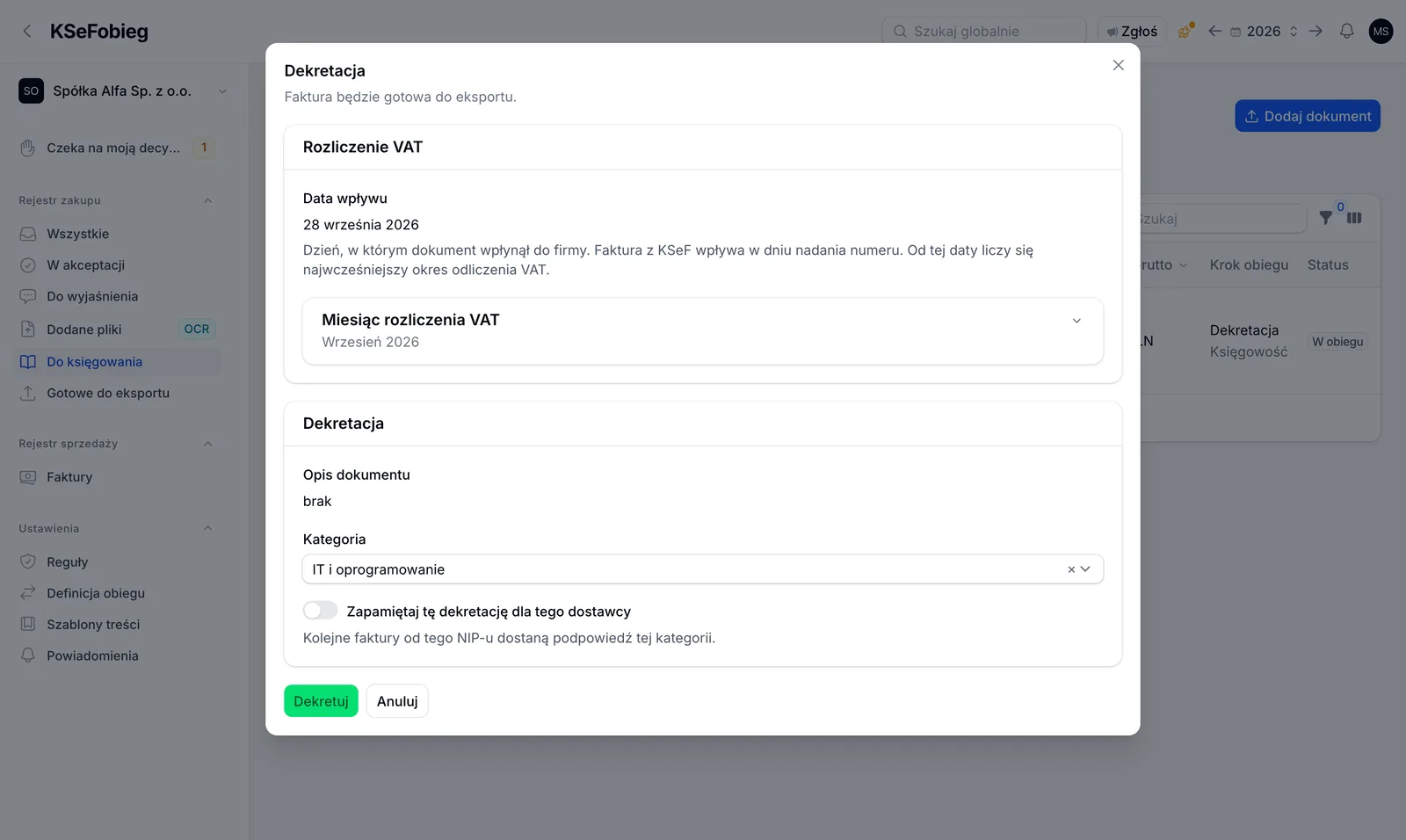Open the column layout icon
This screenshot has height=840, width=1406.
coord(1354,218)
